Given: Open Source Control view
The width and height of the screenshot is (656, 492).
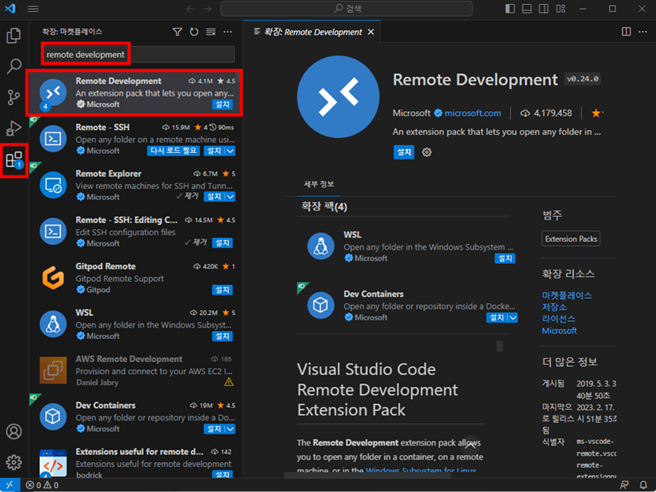Looking at the screenshot, I should pos(14,97).
